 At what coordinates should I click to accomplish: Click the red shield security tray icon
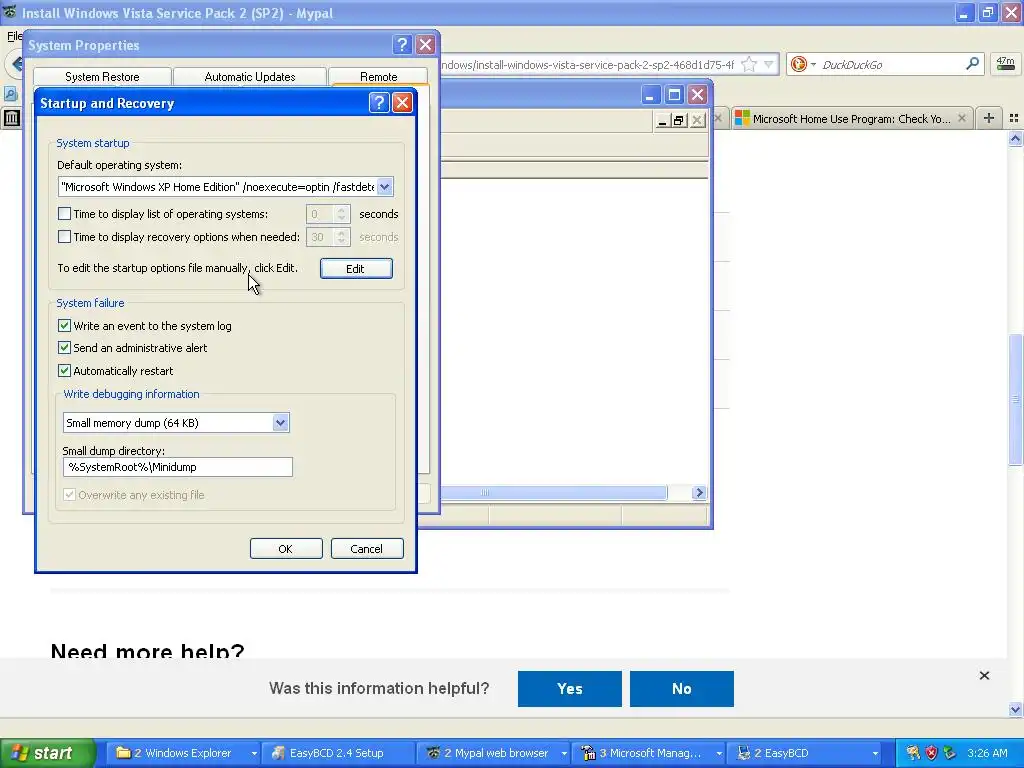pos(931,753)
